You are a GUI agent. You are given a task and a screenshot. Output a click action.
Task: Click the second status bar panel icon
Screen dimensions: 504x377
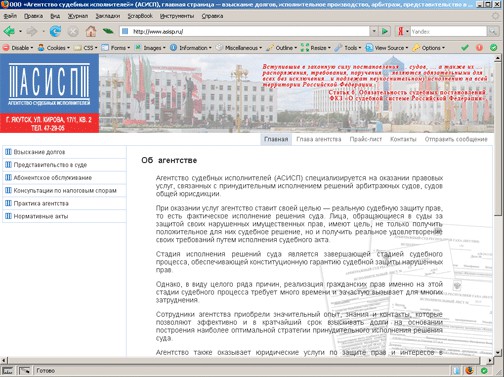[x=24, y=370]
